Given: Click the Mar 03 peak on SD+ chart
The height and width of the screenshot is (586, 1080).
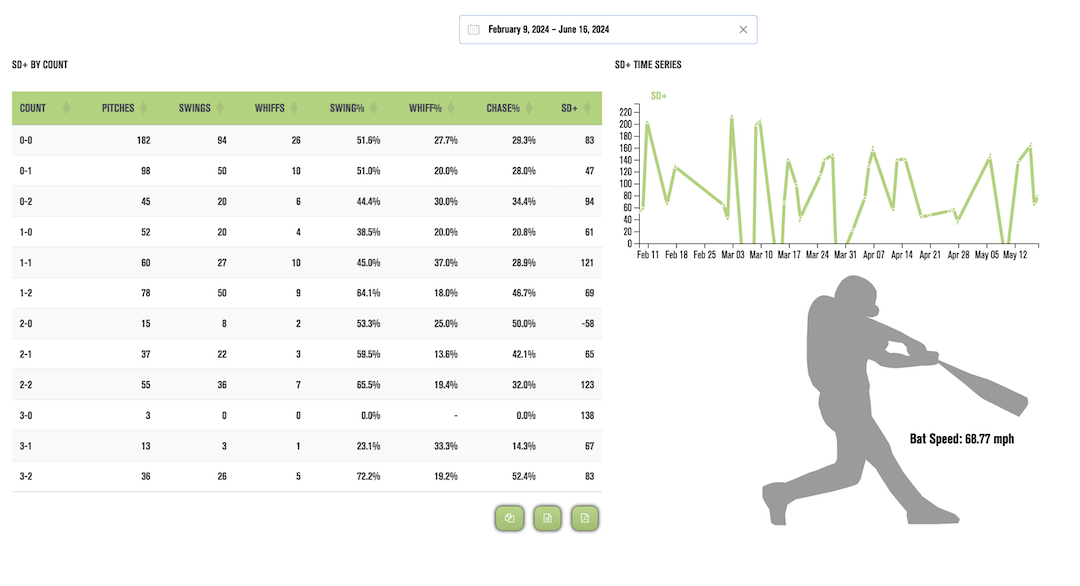Looking at the screenshot, I should point(731,117).
